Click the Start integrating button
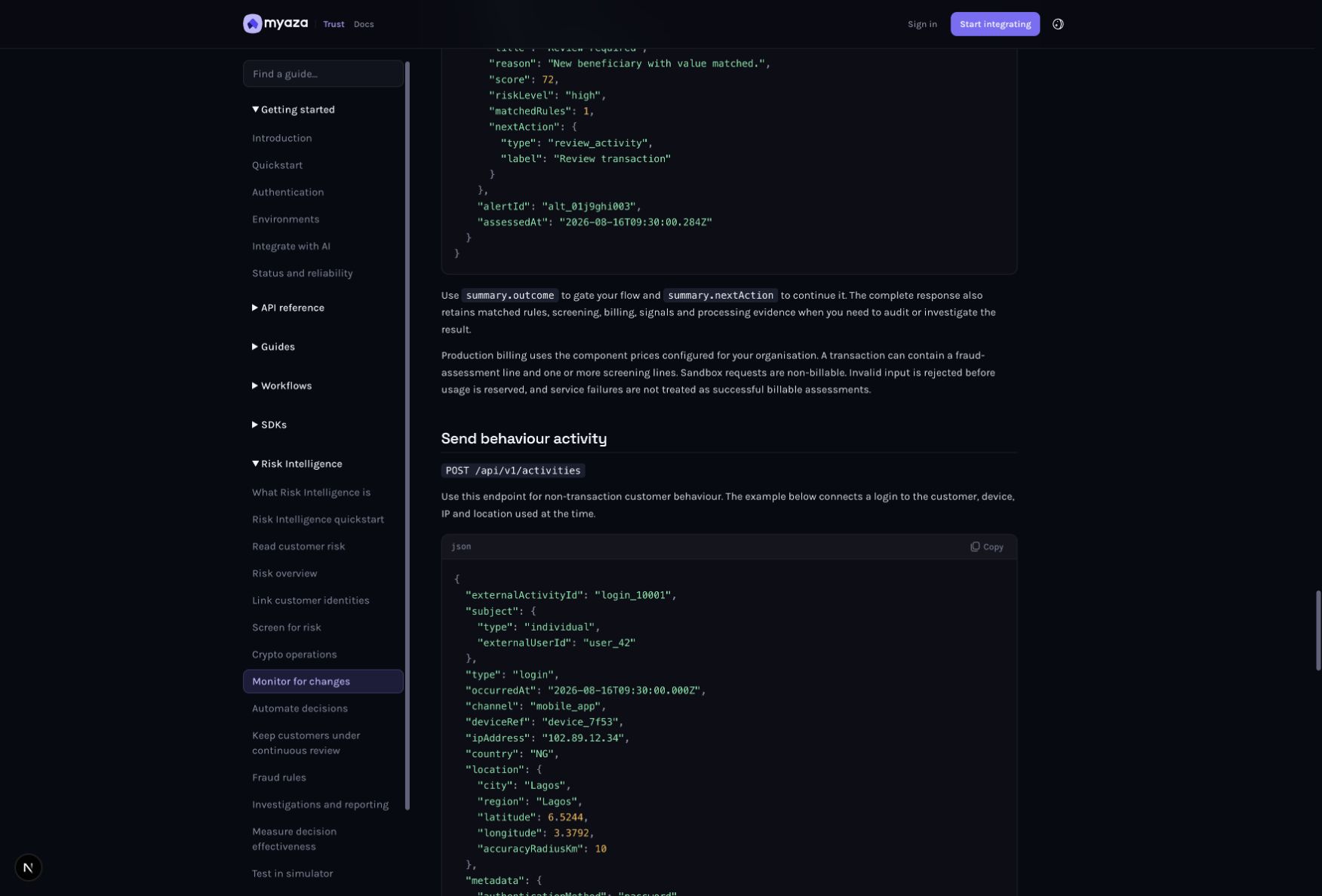The width and height of the screenshot is (1322, 896). (x=995, y=24)
